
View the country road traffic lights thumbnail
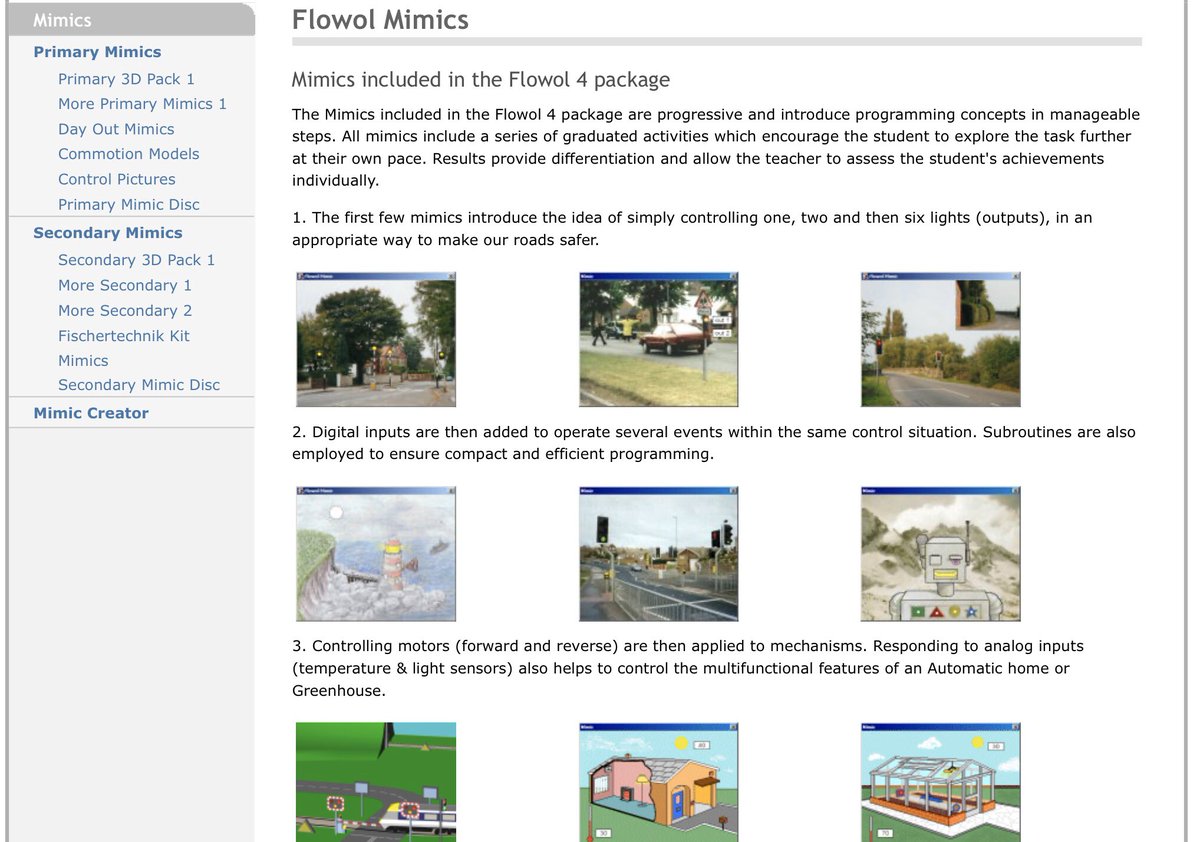pyautogui.click(x=940, y=339)
